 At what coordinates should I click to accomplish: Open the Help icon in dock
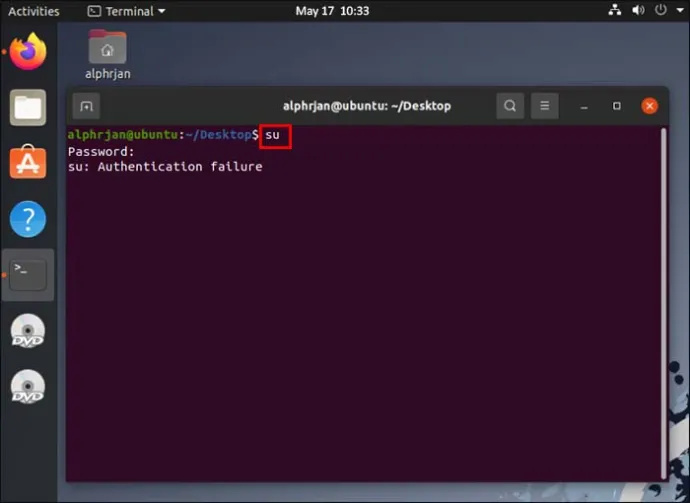(28, 219)
